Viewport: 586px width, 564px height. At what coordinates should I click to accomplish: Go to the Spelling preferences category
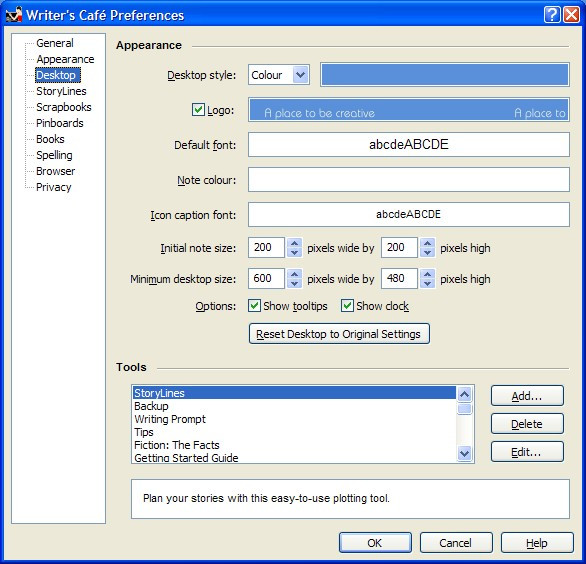[x=54, y=155]
